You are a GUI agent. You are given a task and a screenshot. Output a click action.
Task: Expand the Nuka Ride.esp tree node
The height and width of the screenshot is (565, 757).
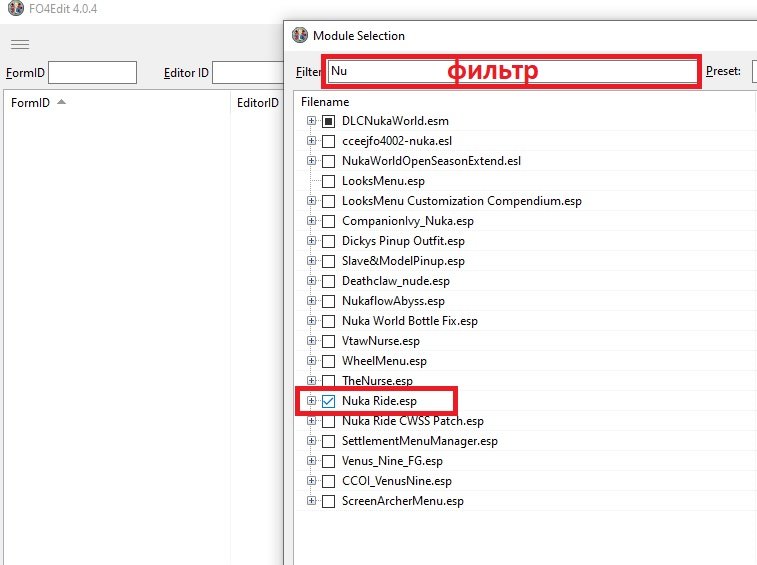[312, 401]
